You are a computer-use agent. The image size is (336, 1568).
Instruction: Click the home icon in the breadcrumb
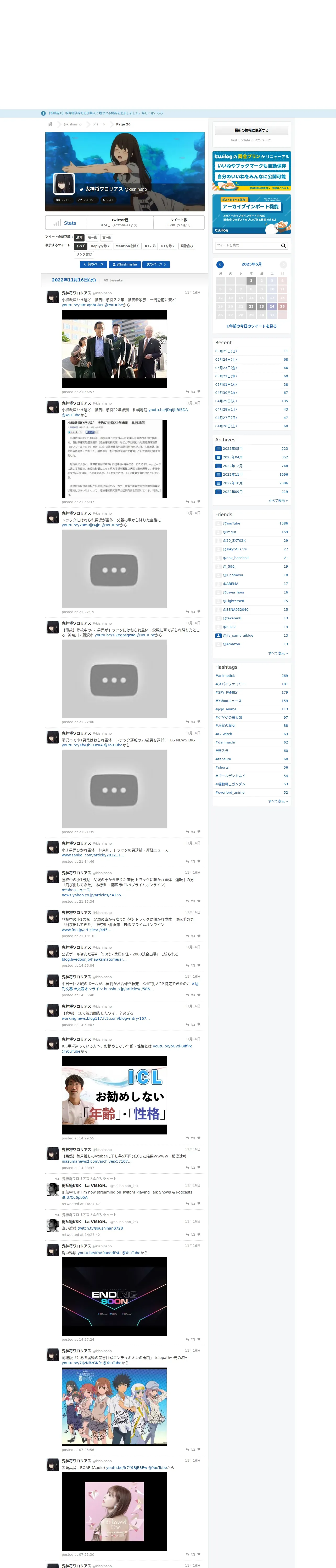pos(50,124)
